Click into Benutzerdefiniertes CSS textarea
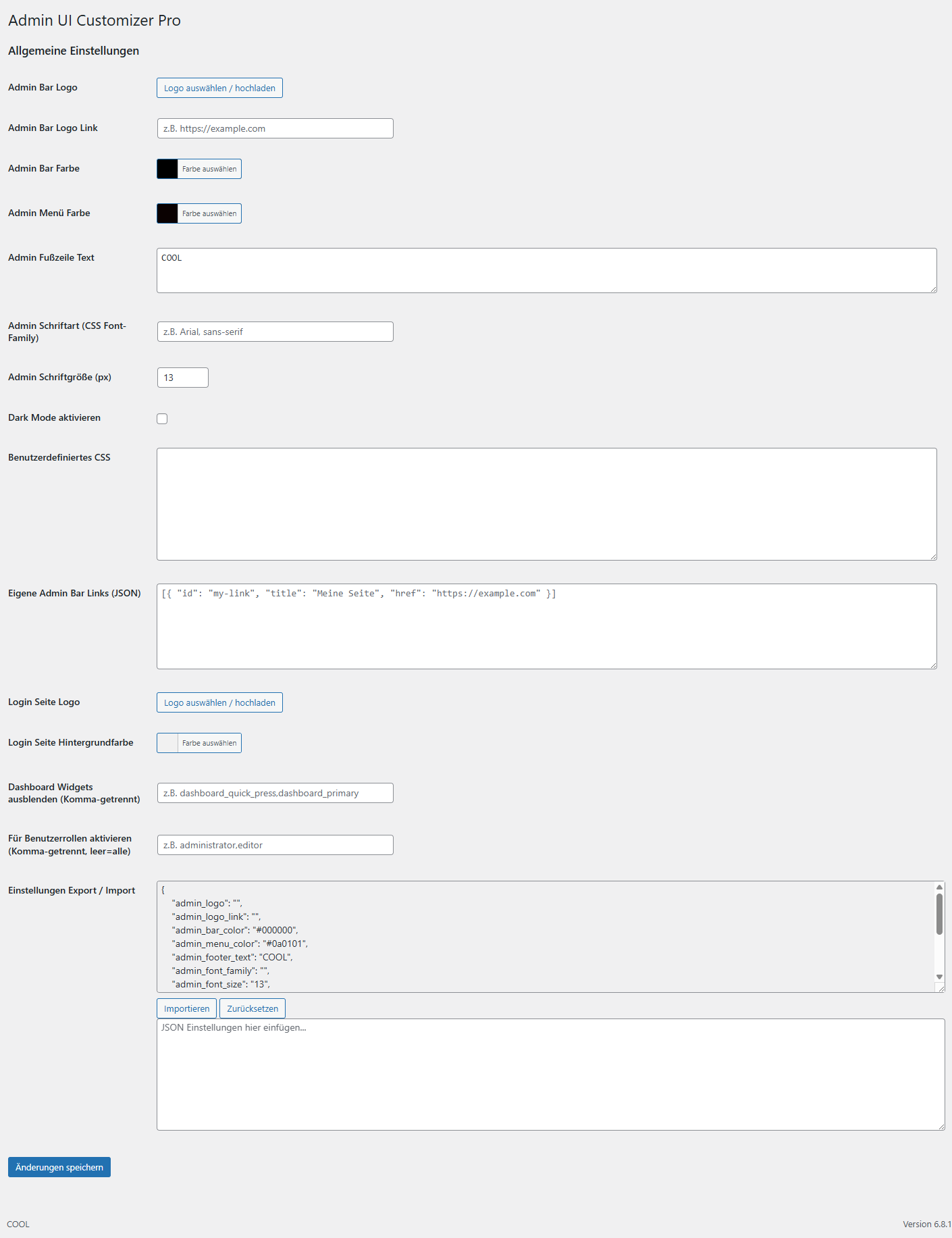 click(546, 504)
